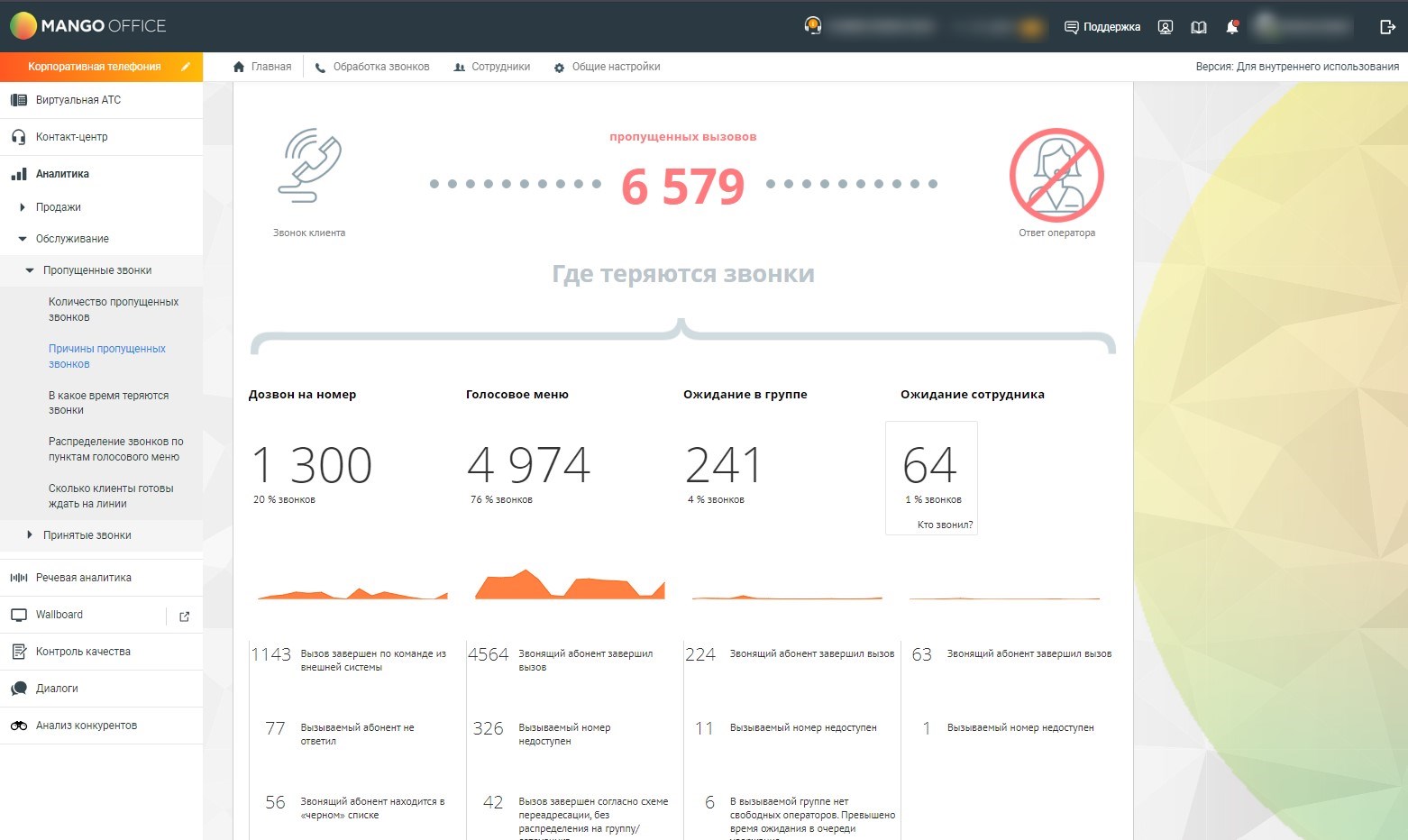
Task: Click the notification bell icon
Action: coord(1231,27)
